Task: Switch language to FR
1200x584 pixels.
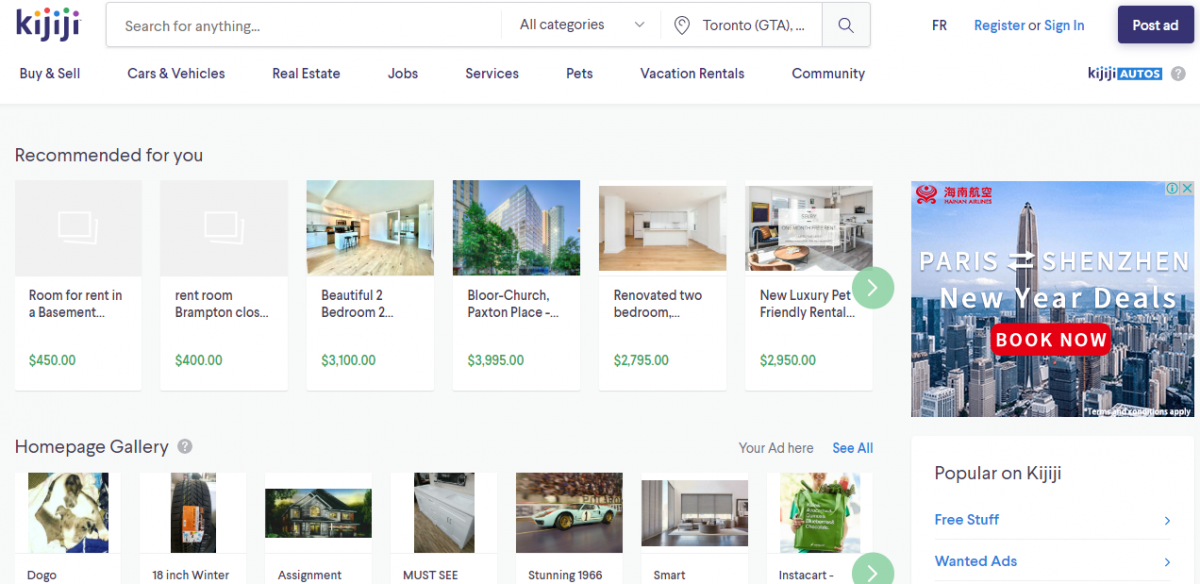Action: pos(939,25)
